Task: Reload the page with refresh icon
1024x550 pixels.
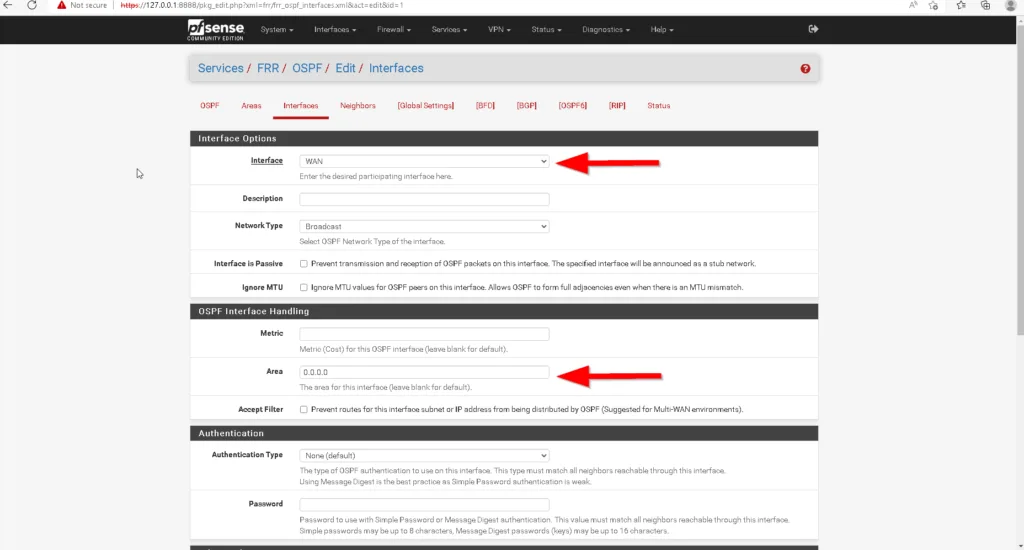Action: tap(31, 5)
